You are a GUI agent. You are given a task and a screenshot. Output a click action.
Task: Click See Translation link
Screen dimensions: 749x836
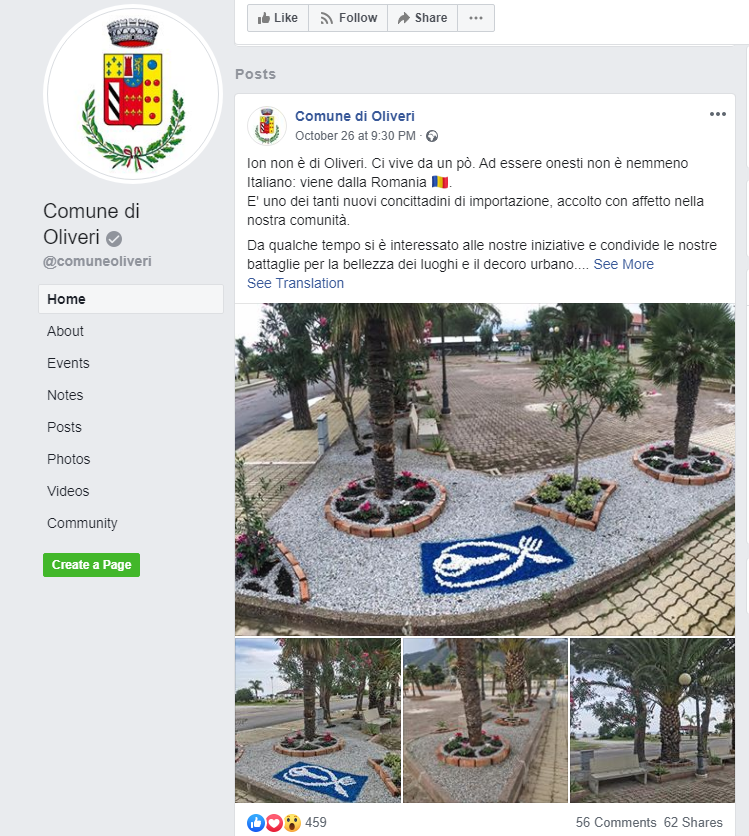coord(295,283)
